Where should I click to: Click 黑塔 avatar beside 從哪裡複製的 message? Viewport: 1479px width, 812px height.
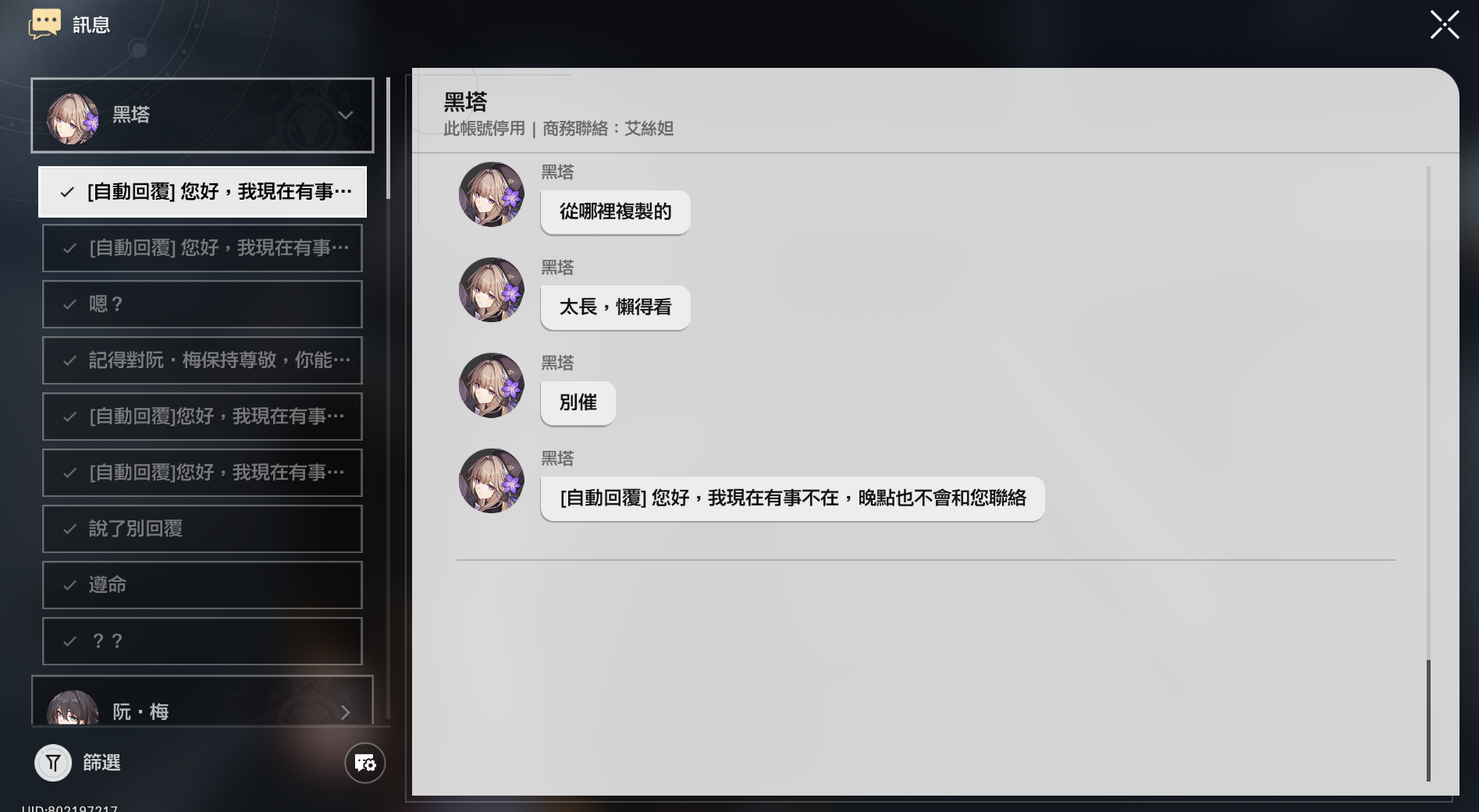pyautogui.click(x=492, y=194)
